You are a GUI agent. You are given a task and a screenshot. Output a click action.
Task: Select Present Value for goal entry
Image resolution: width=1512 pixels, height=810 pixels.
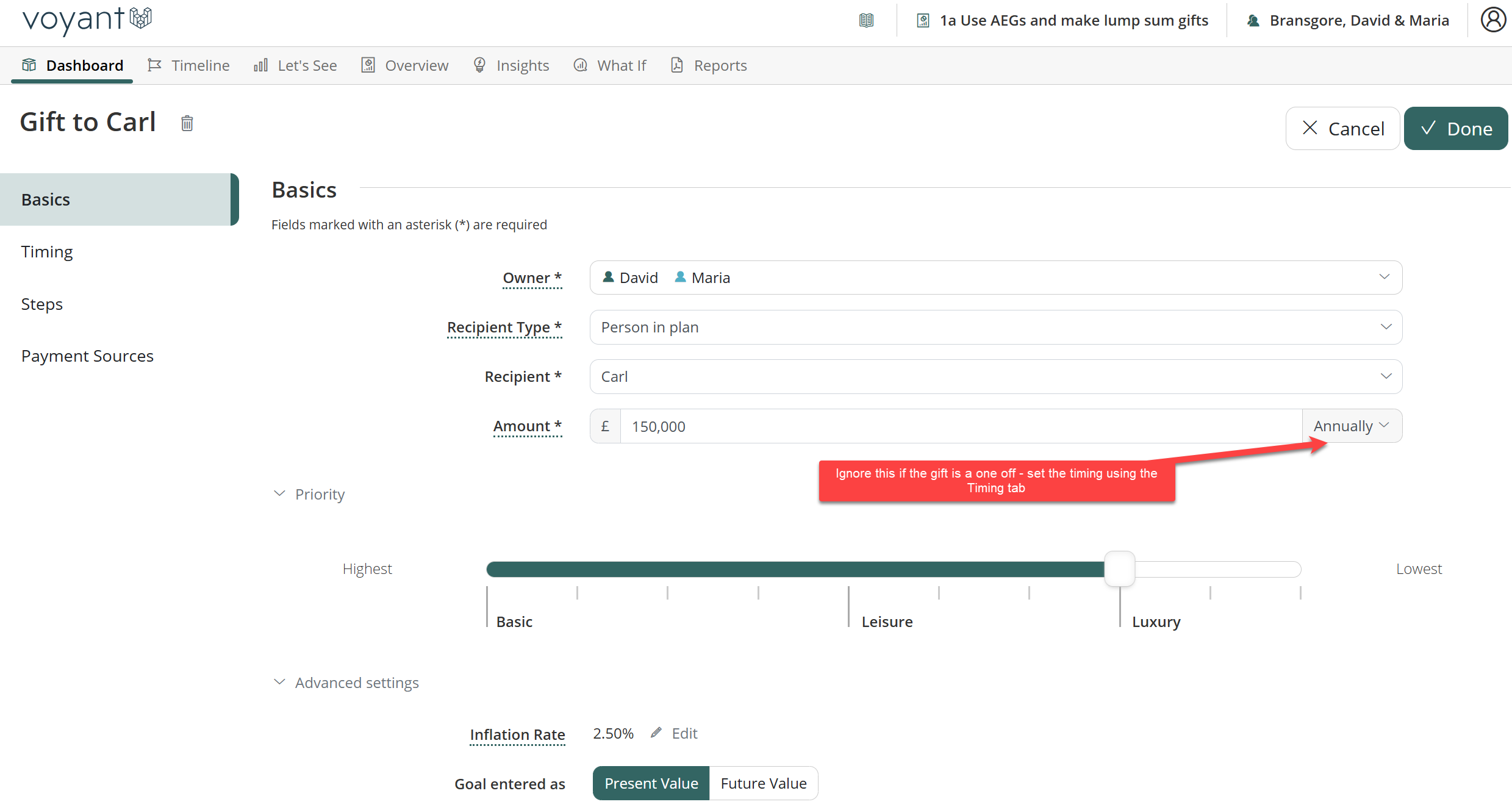pyautogui.click(x=651, y=783)
